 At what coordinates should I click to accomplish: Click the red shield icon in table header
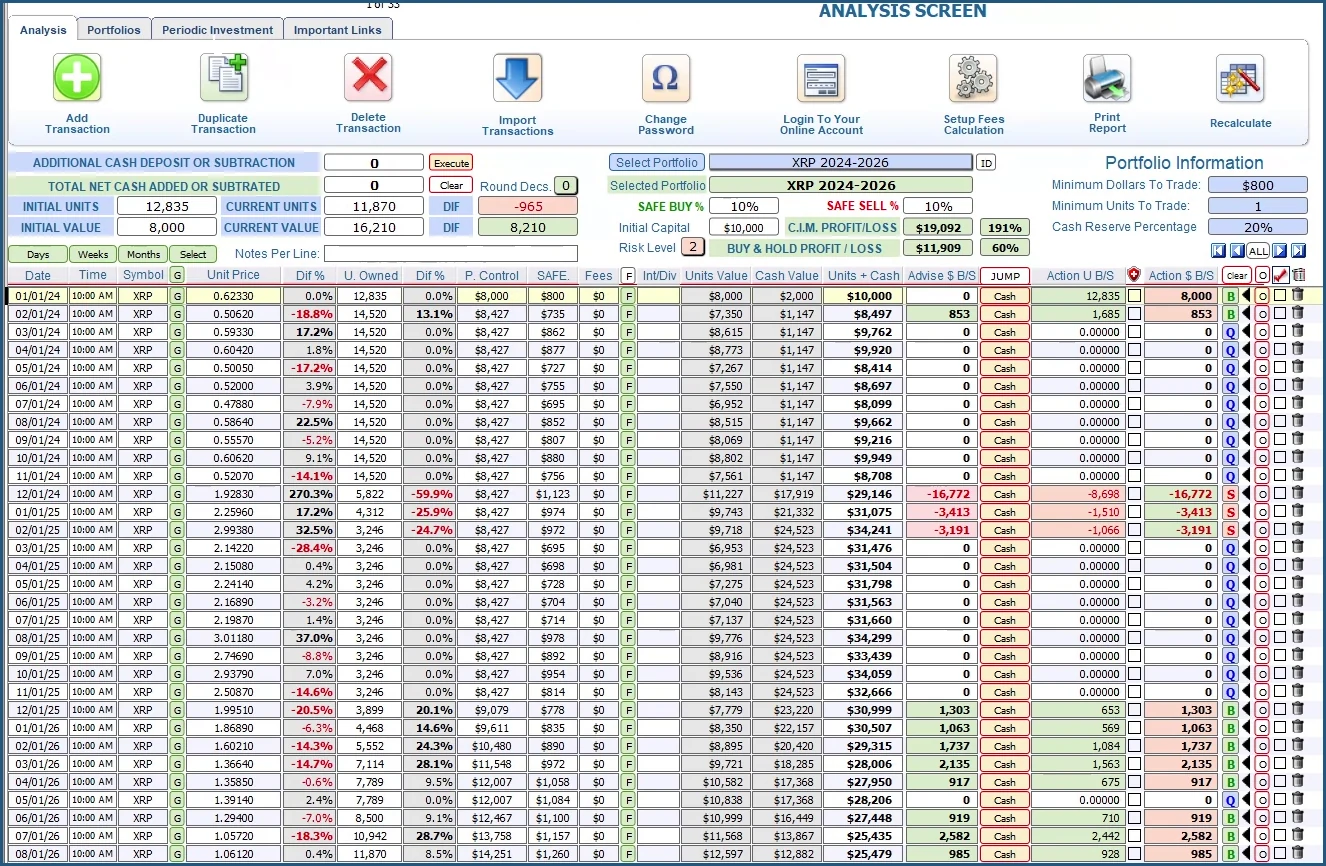(x=1134, y=275)
